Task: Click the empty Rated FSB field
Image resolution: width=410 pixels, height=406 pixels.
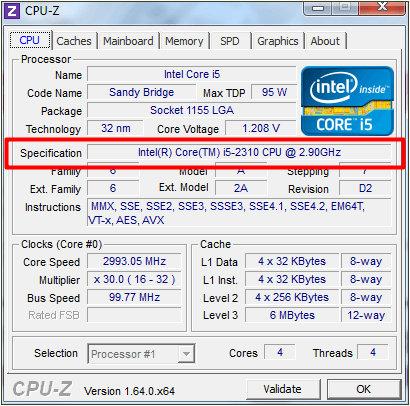Action: tap(134, 315)
